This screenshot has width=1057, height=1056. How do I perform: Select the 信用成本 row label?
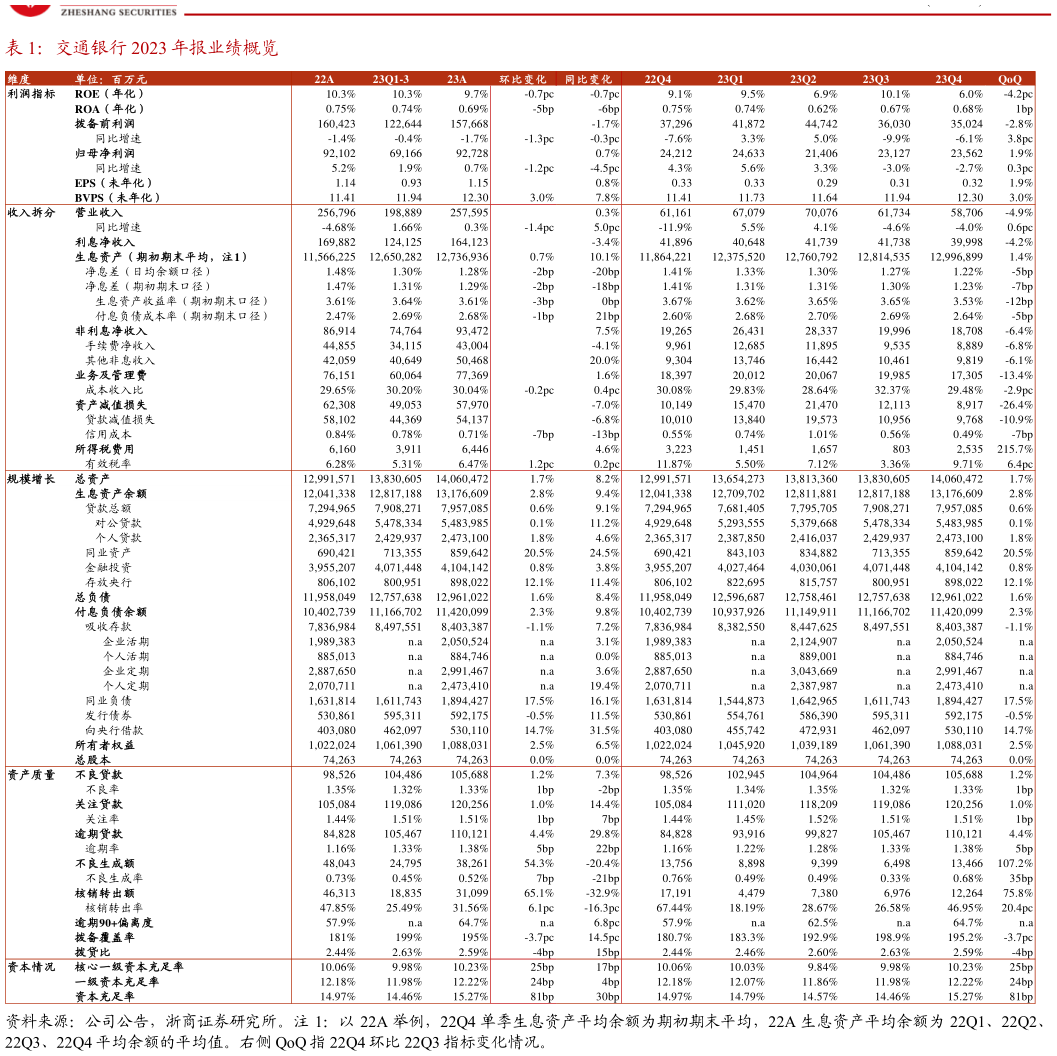click(108, 435)
